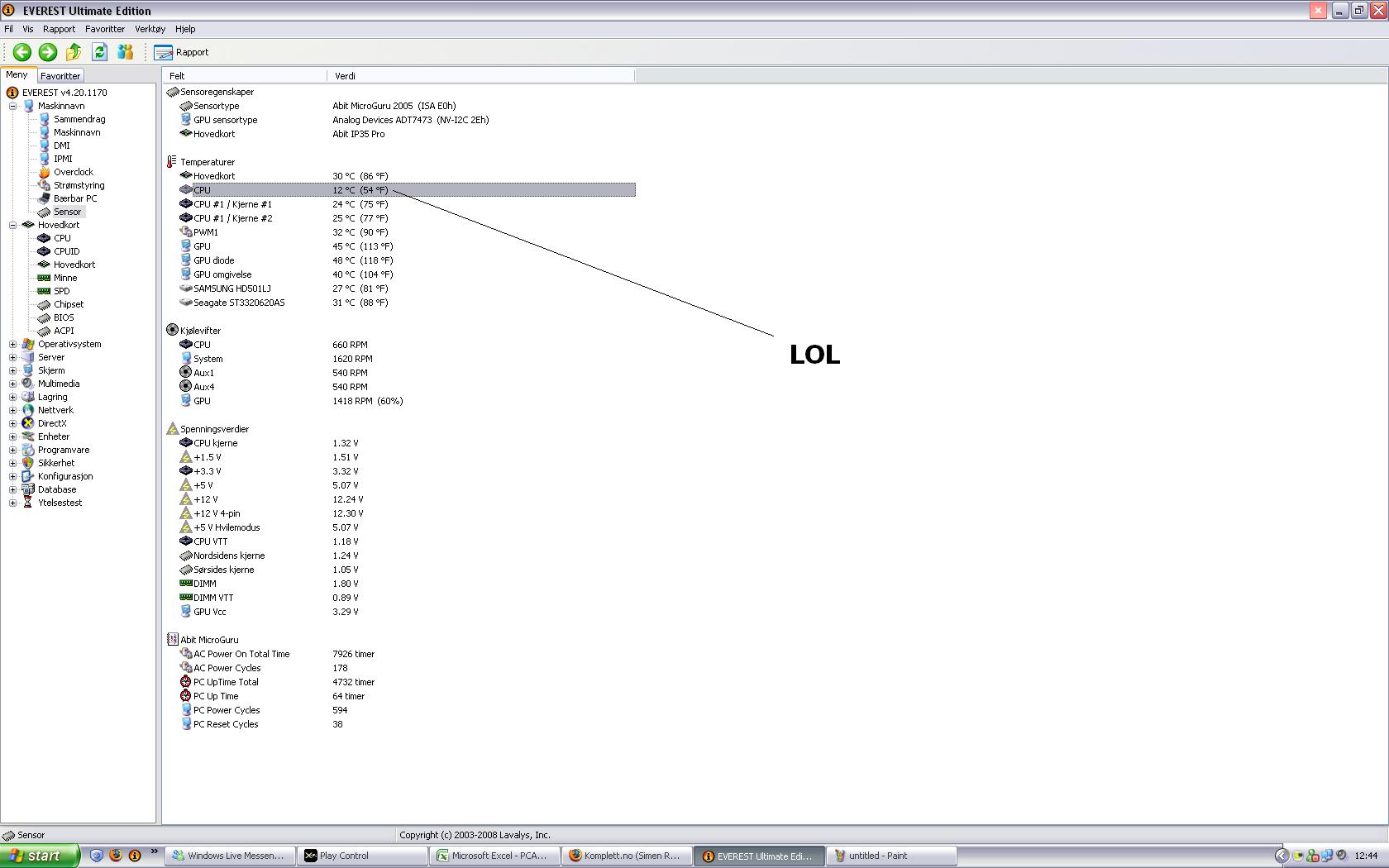Screen dimensions: 1389x868
Task: Expand the Operativsystem tree node
Action: [x=12, y=344]
